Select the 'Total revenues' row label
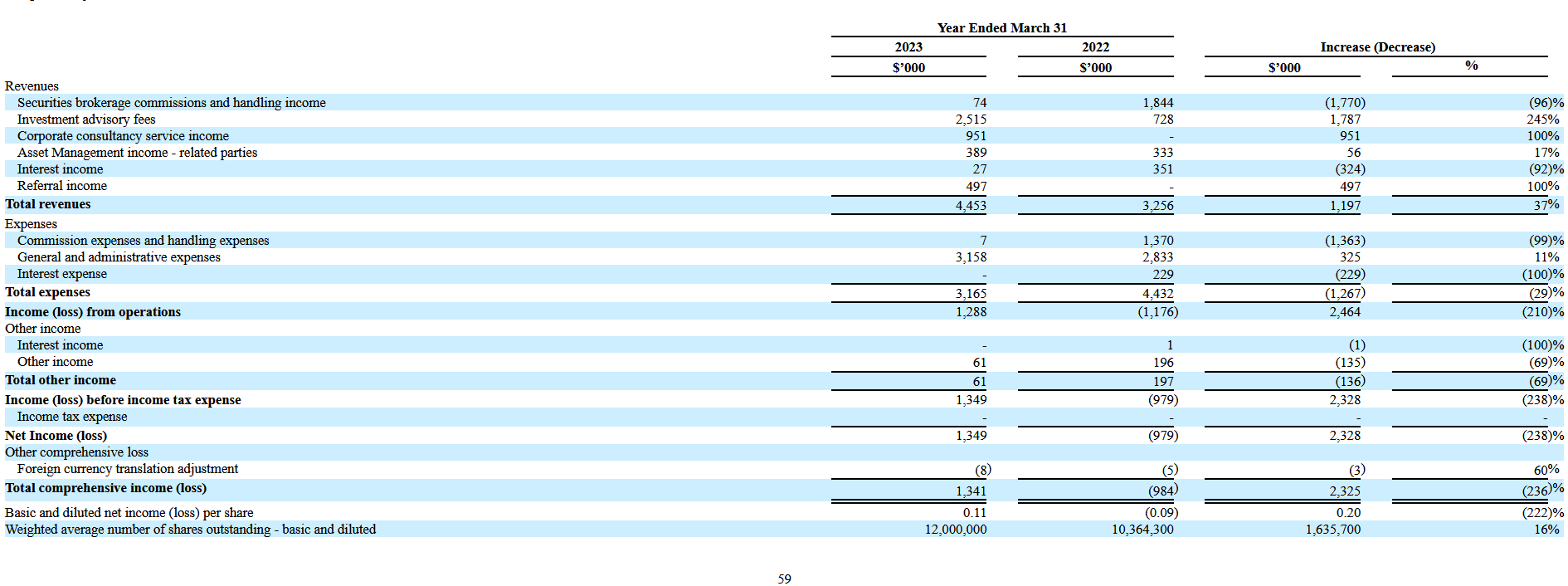 tap(48, 204)
